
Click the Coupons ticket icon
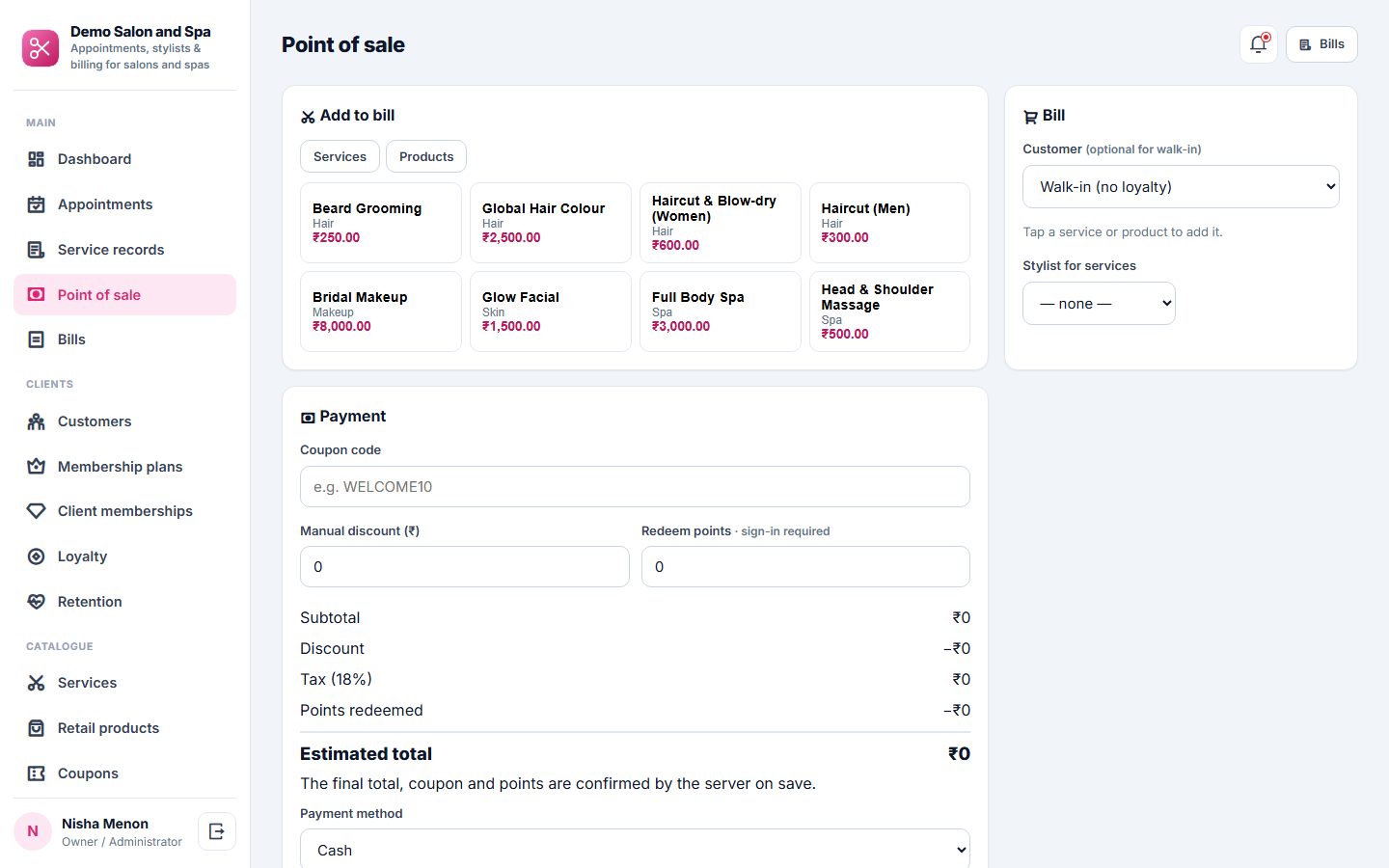tap(37, 773)
